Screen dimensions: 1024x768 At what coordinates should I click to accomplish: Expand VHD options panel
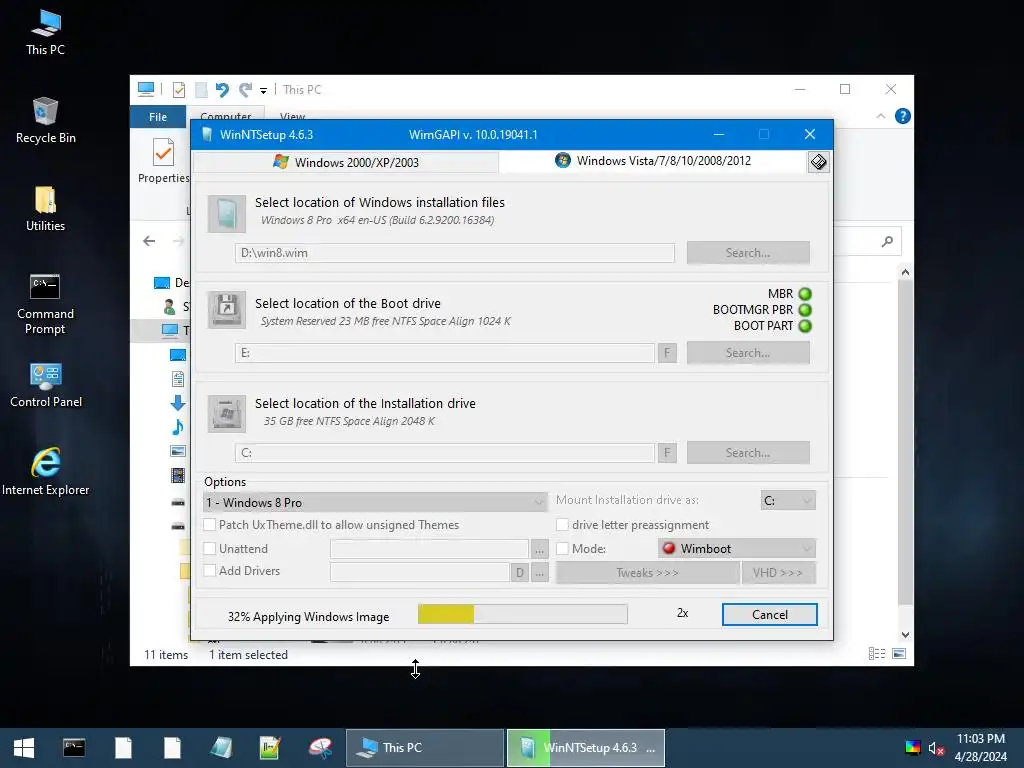(x=778, y=573)
